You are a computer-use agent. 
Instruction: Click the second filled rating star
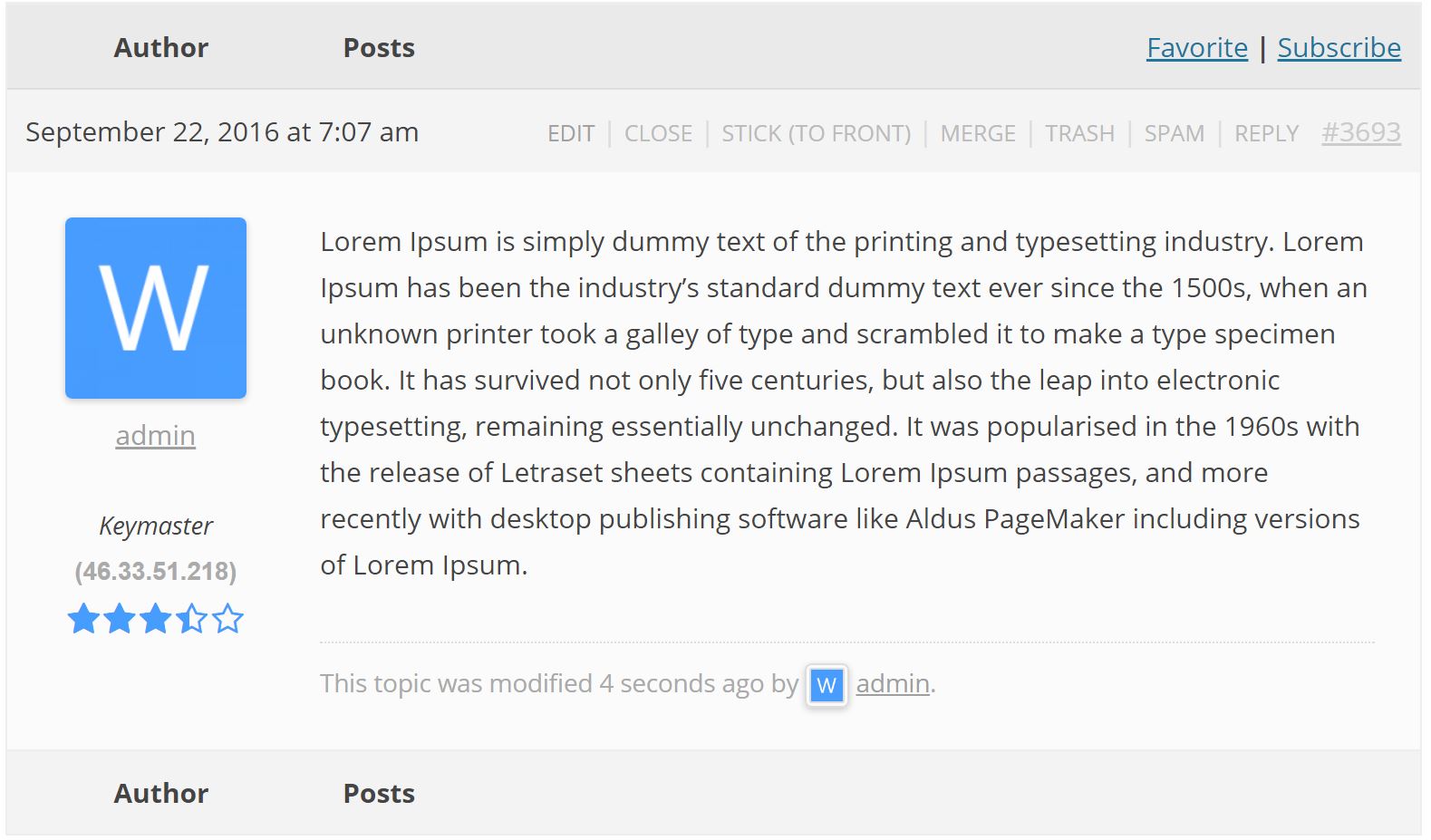click(120, 619)
